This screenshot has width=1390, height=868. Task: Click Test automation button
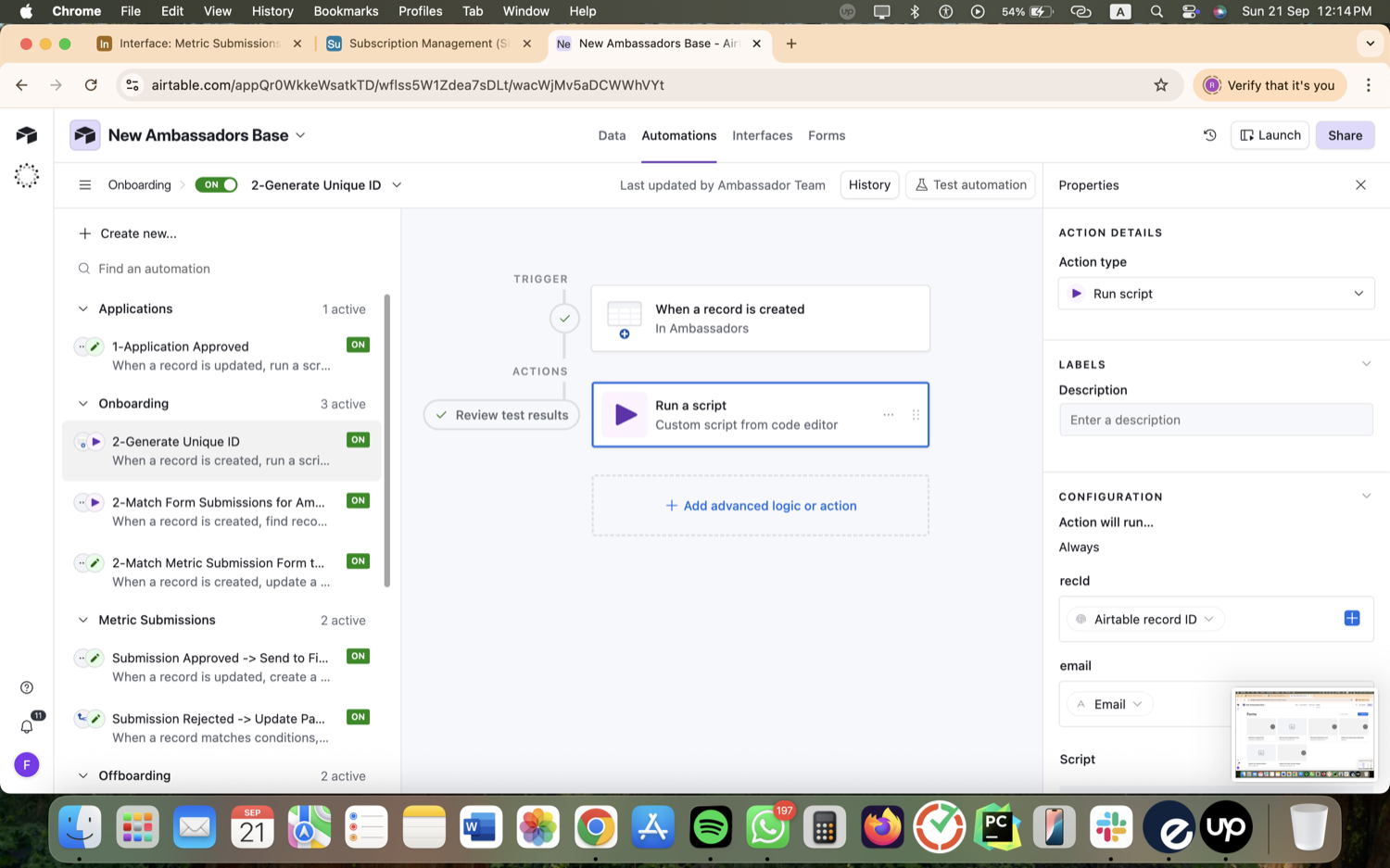(970, 185)
